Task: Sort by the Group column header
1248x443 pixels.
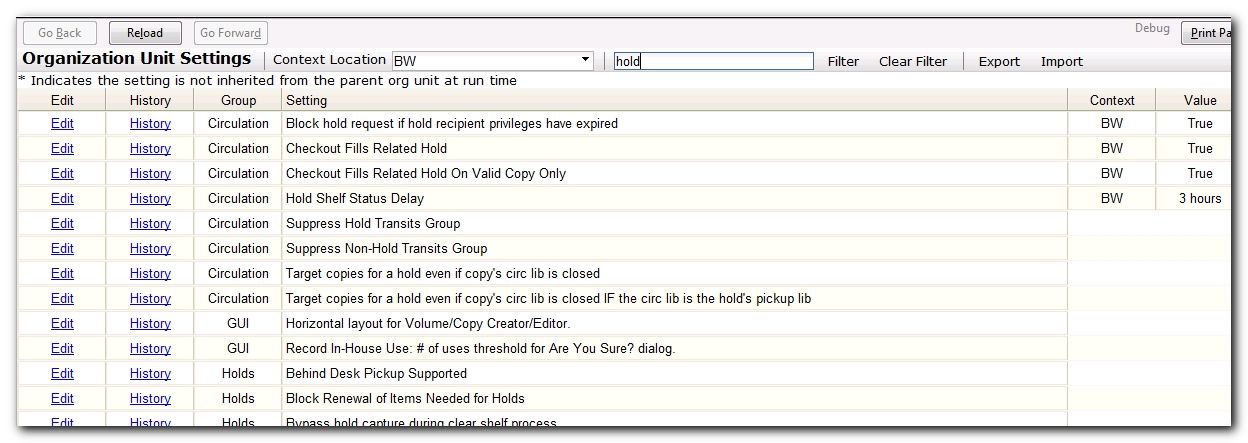Action: (238, 100)
